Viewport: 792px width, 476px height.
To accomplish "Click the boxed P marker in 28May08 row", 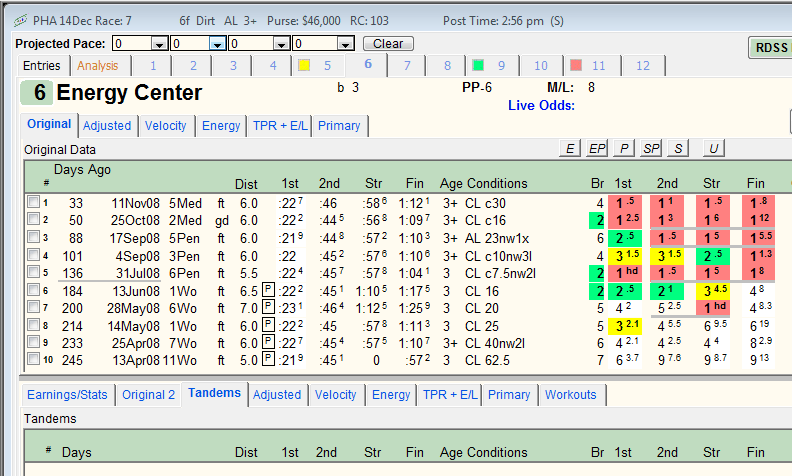I will click(x=269, y=308).
